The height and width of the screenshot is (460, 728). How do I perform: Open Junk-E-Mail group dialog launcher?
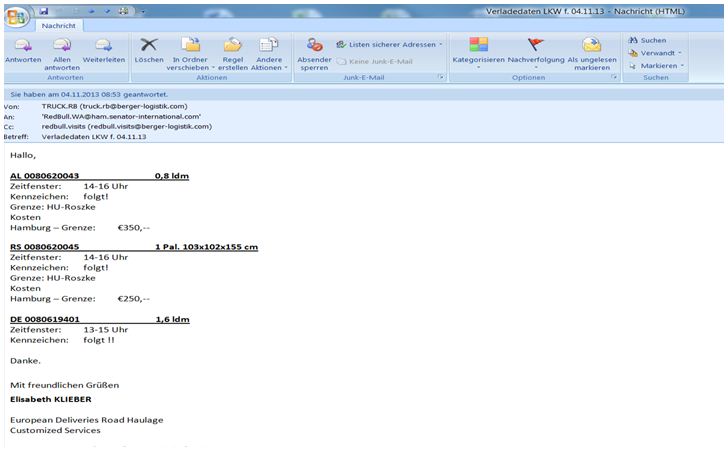(x=441, y=77)
